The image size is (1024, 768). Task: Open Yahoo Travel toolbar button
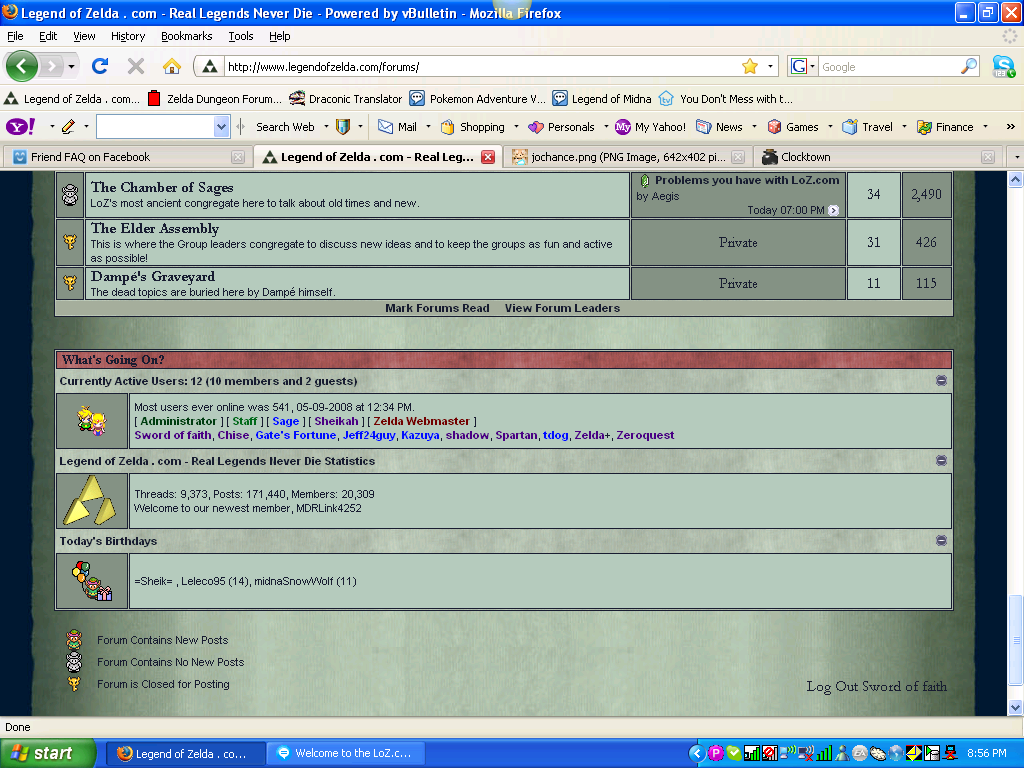tap(867, 127)
